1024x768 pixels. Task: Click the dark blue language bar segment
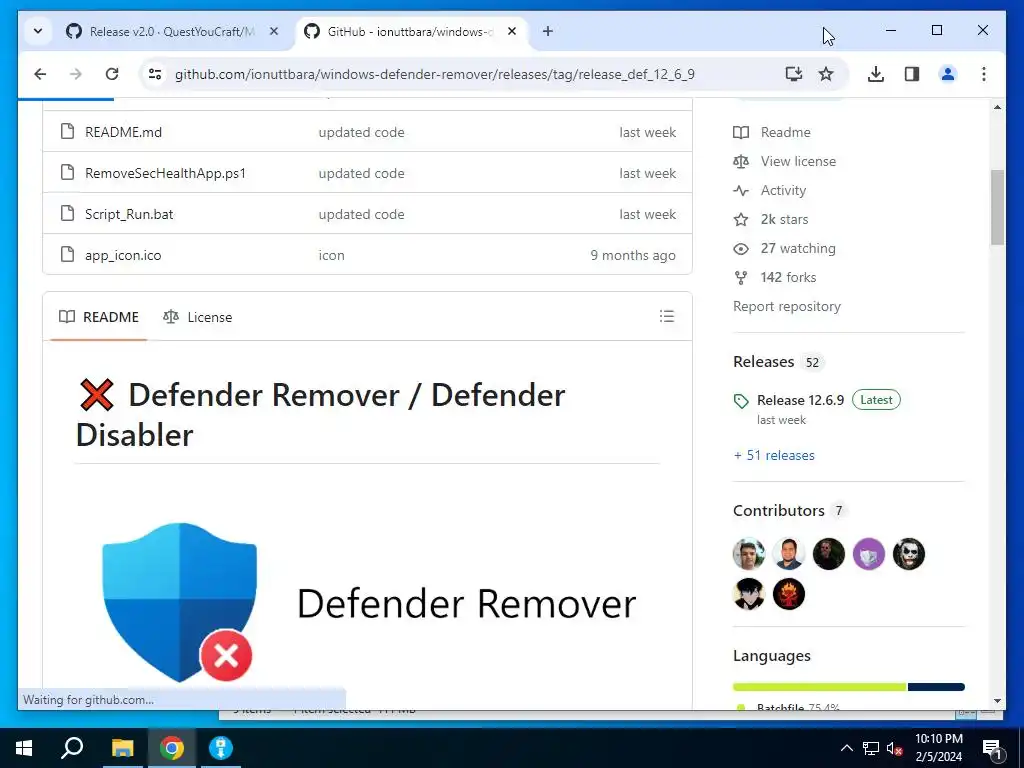pos(936,687)
